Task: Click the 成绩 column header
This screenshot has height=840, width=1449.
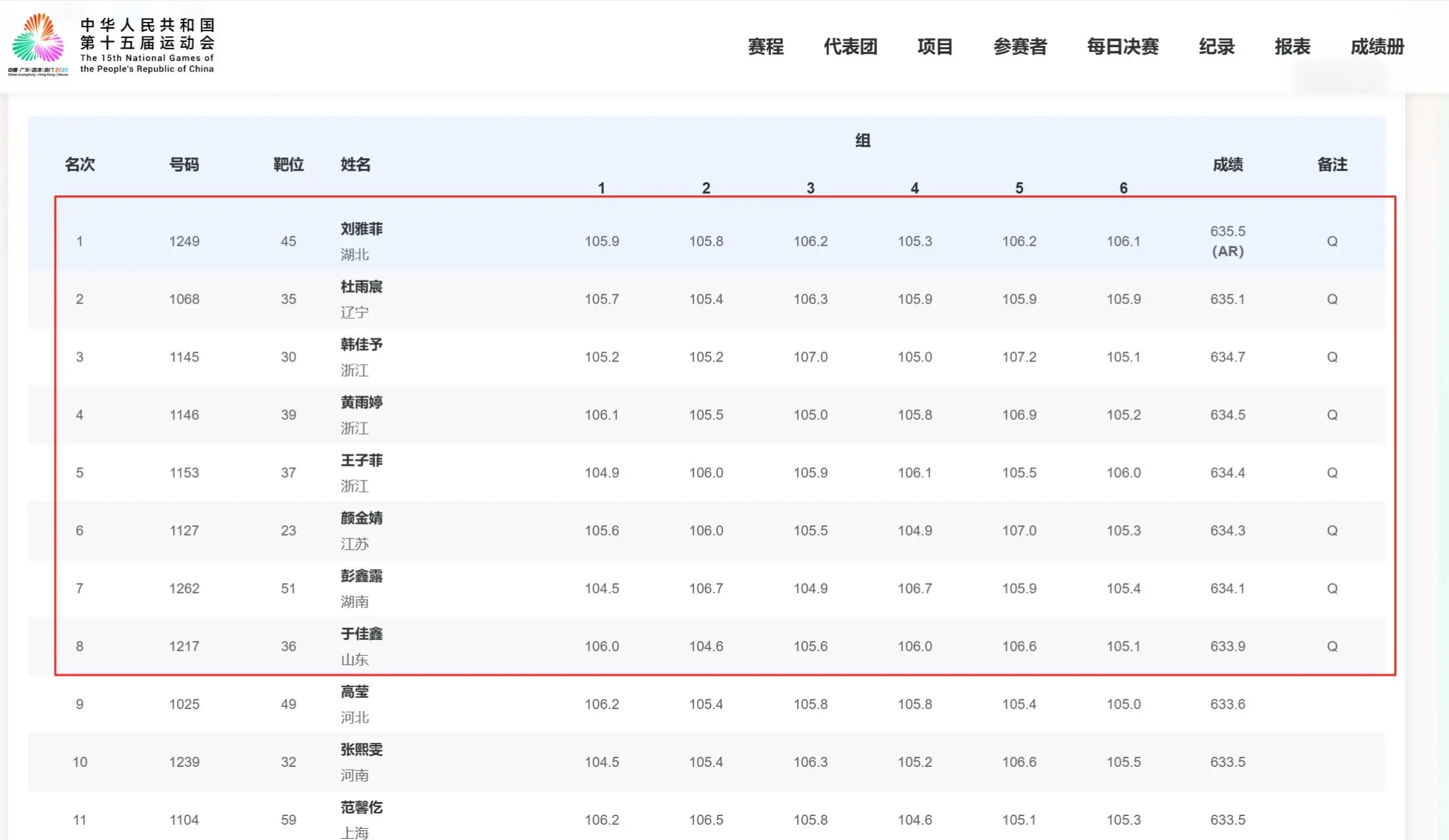Action: [1228, 164]
